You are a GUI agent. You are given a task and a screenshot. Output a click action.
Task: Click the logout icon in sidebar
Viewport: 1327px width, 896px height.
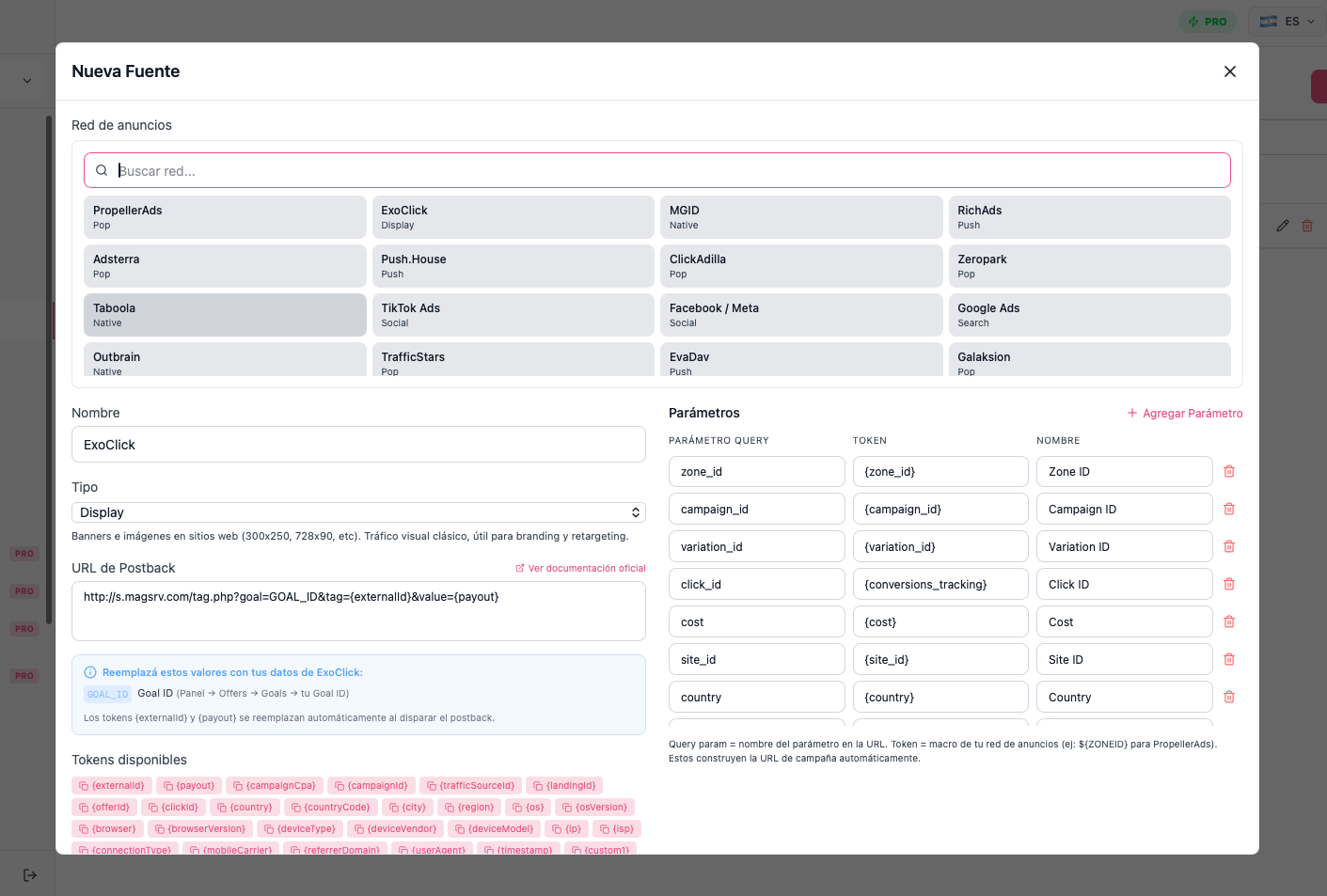coord(30,875)
